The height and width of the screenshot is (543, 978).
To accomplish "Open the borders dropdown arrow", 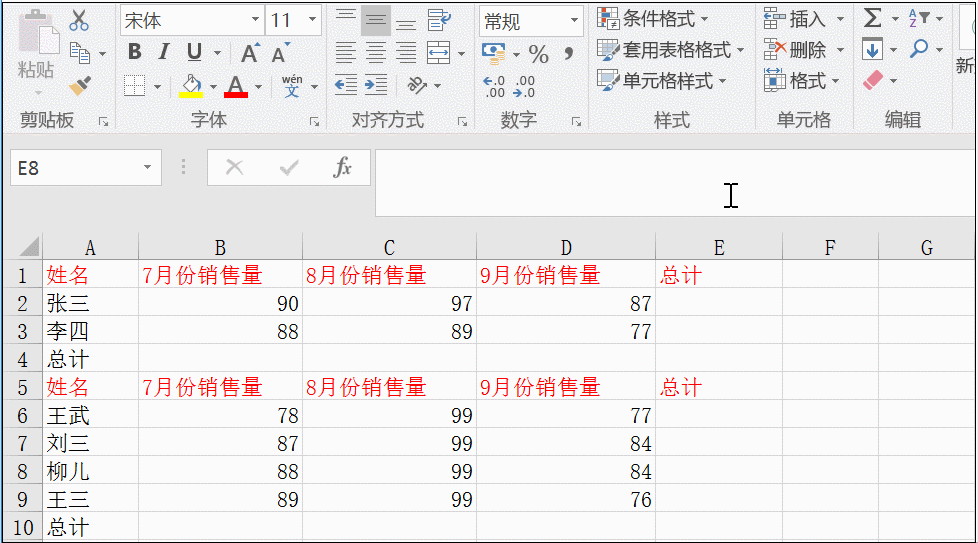I will (157, 87).
